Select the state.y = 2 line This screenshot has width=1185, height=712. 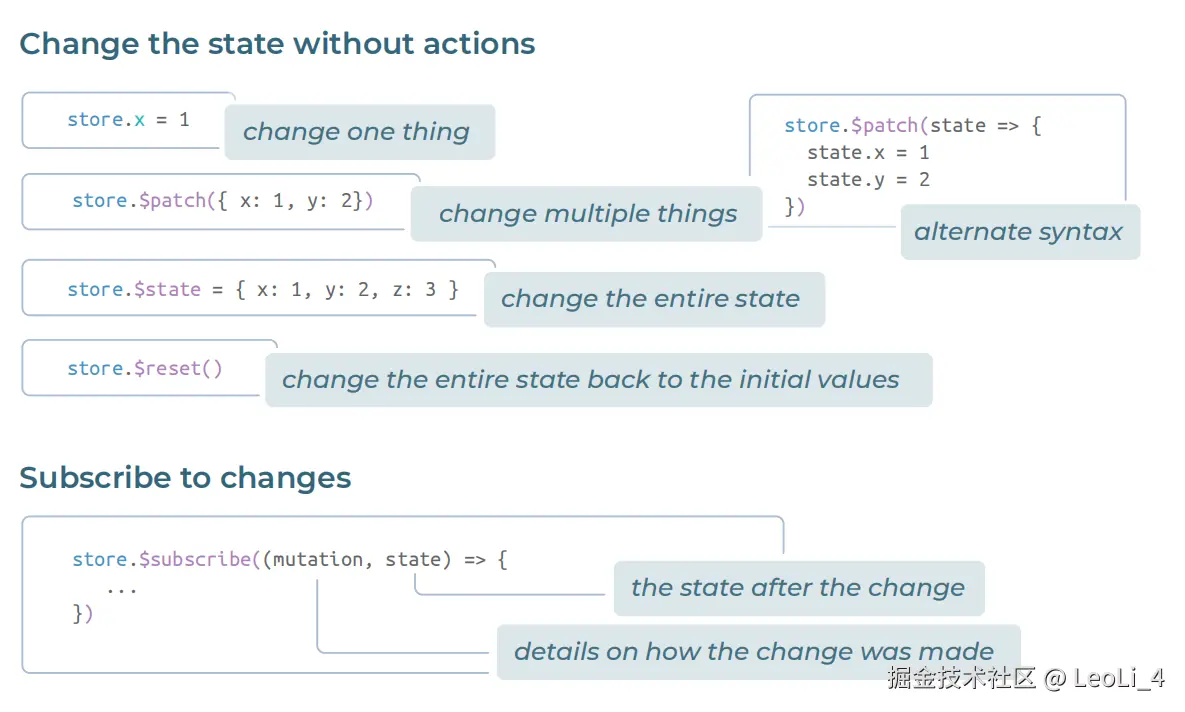[868, 180]
